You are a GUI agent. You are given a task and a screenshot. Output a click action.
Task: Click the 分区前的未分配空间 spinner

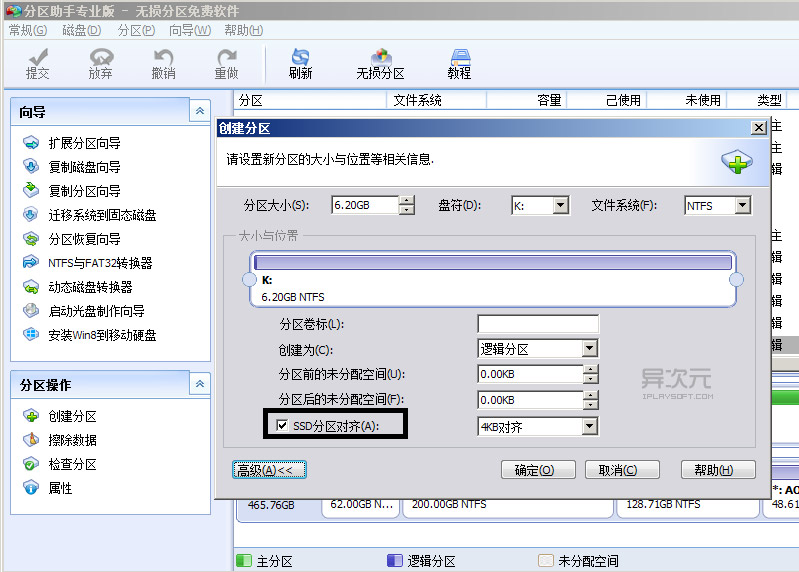[591, 374]
